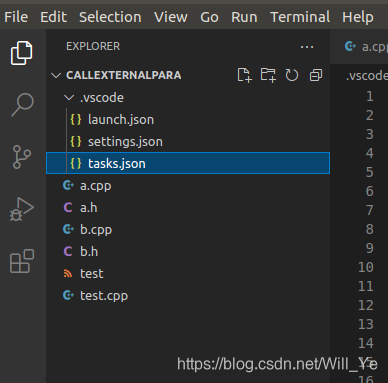Open the b.h header file
This screenshot has width=388, height=383.
click(188, 251)
